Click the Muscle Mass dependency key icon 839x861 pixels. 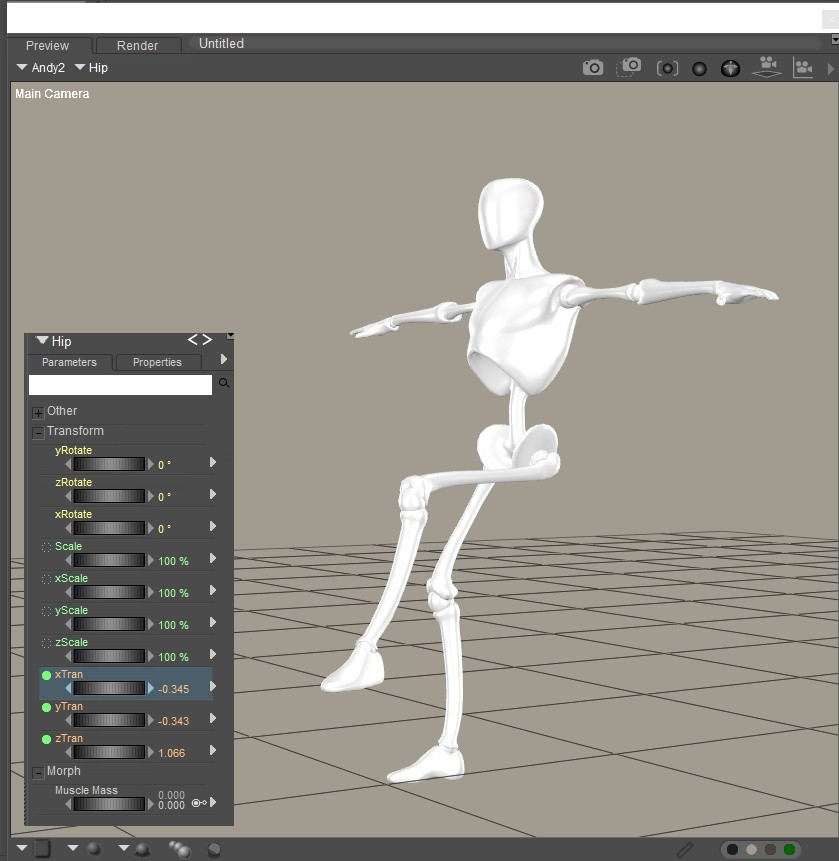[x=199, y=803]
